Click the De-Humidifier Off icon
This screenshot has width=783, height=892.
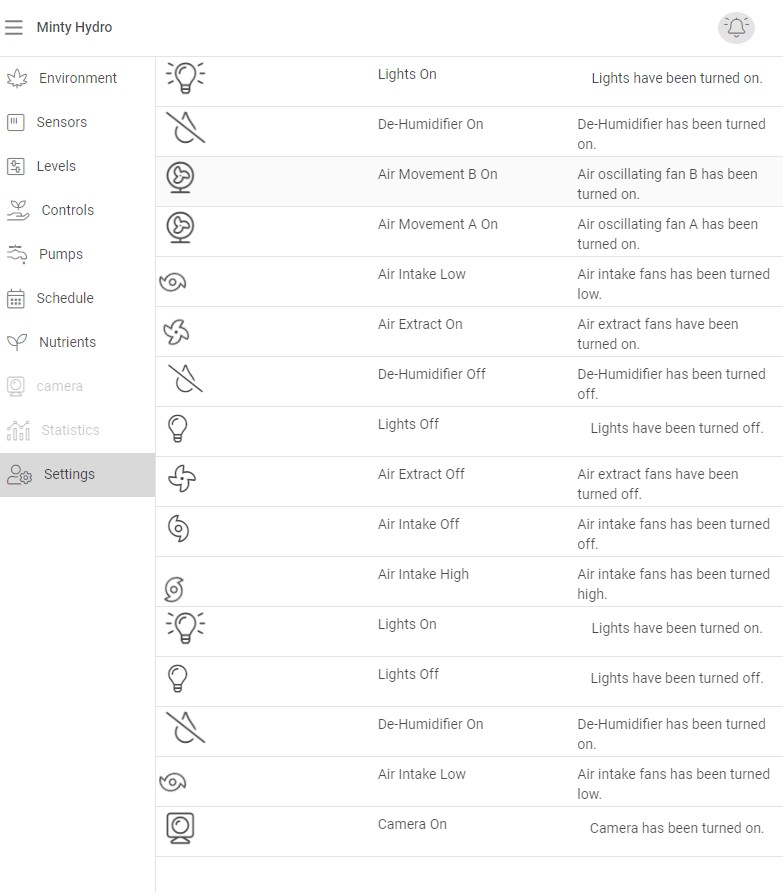point(185,379)
